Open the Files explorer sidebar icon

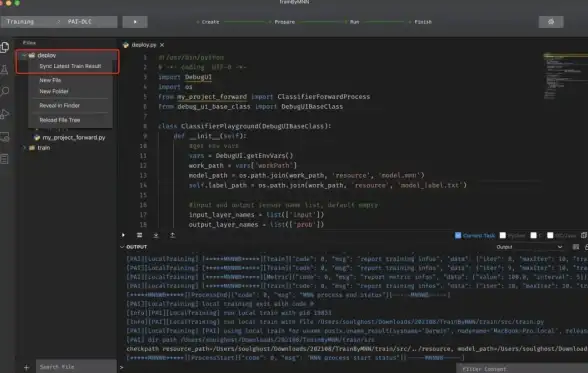[5, 47]
